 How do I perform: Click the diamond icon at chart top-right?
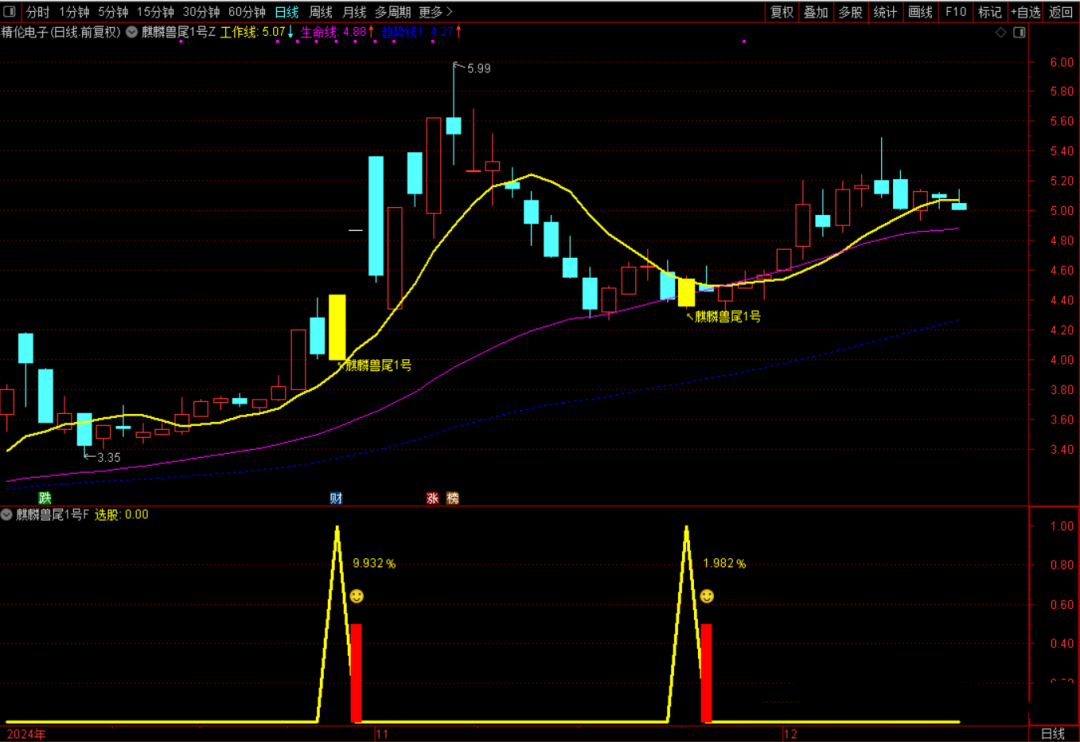pos(1001,33)
